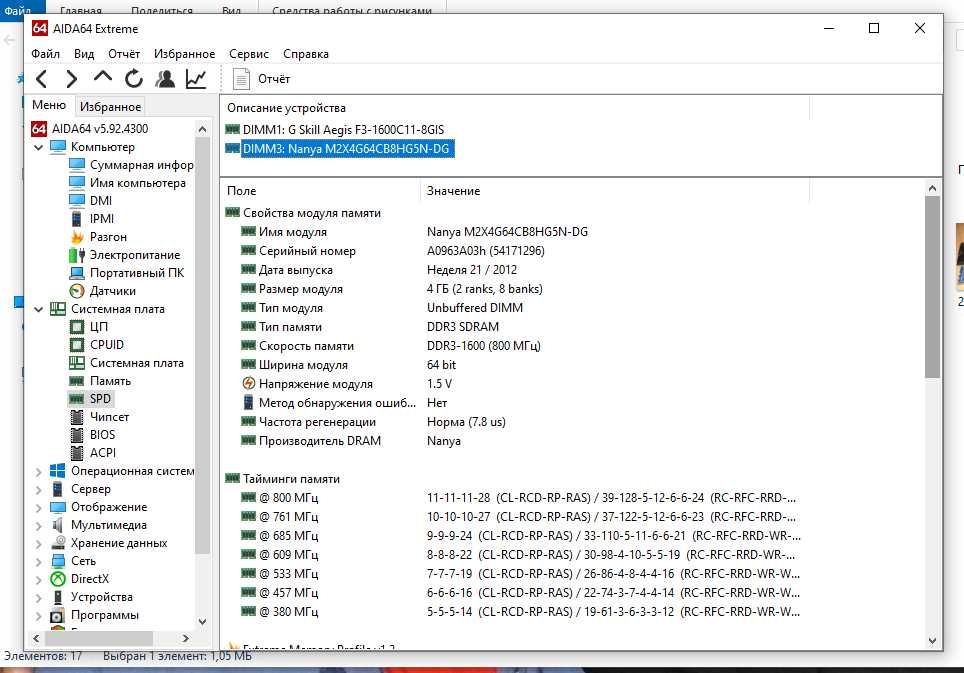This screenshot has width=964, height=673.
Task: Select the DIMM3 Nanya device row
Action: (x=339, y=149)
